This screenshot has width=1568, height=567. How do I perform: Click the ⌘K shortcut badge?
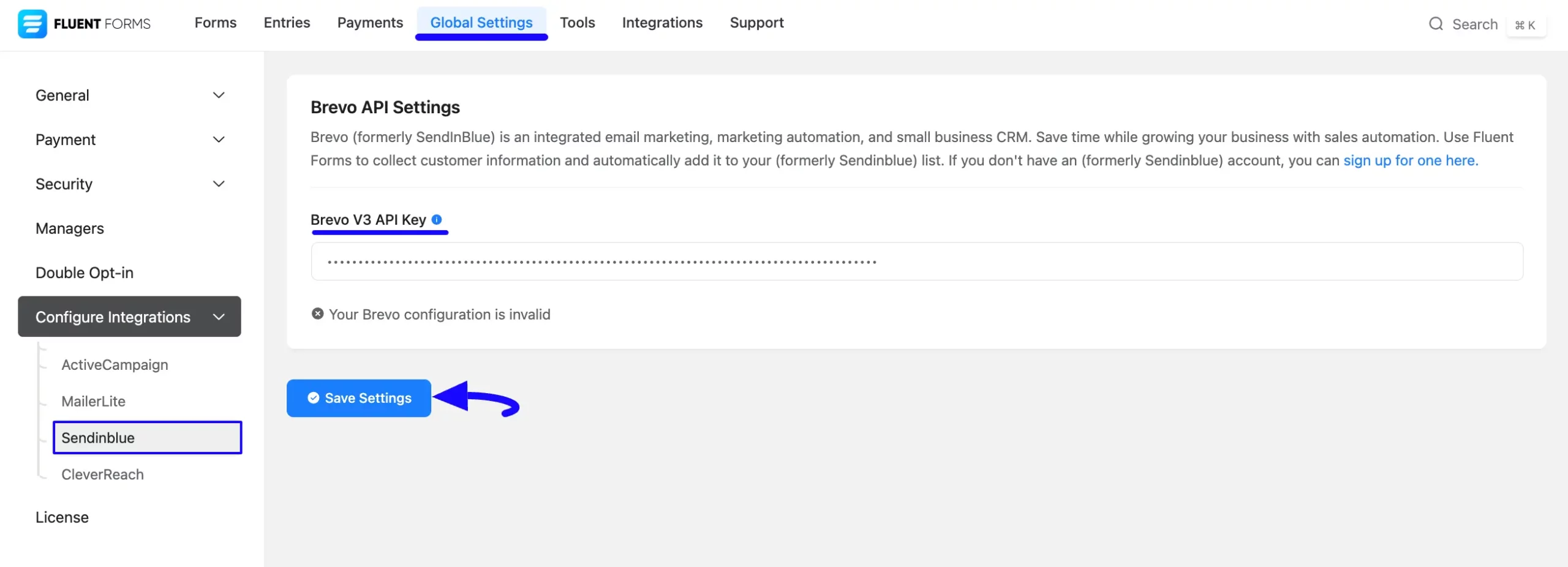click(x=1525, y=25)
